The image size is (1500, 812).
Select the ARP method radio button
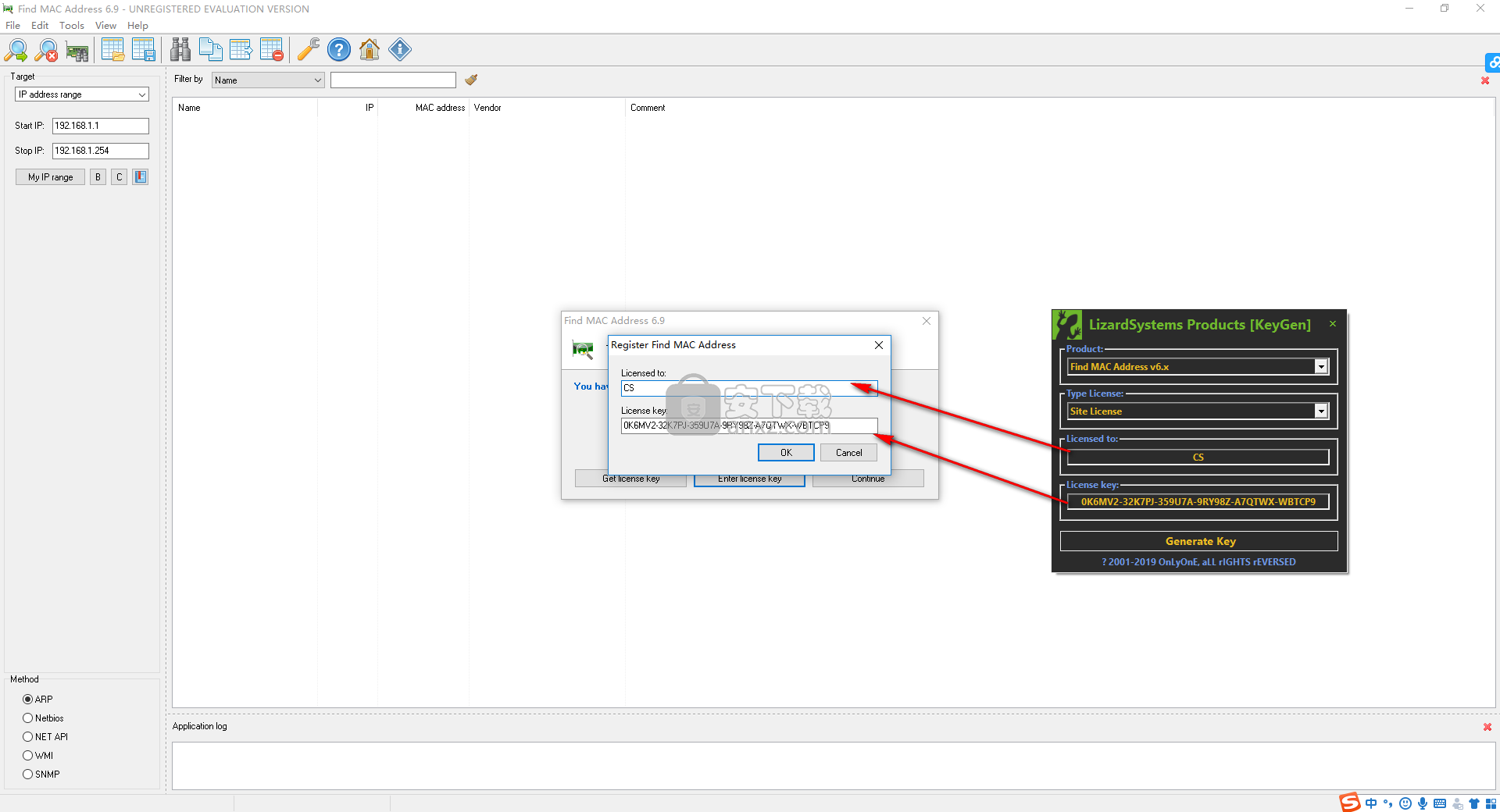point(28,700)
